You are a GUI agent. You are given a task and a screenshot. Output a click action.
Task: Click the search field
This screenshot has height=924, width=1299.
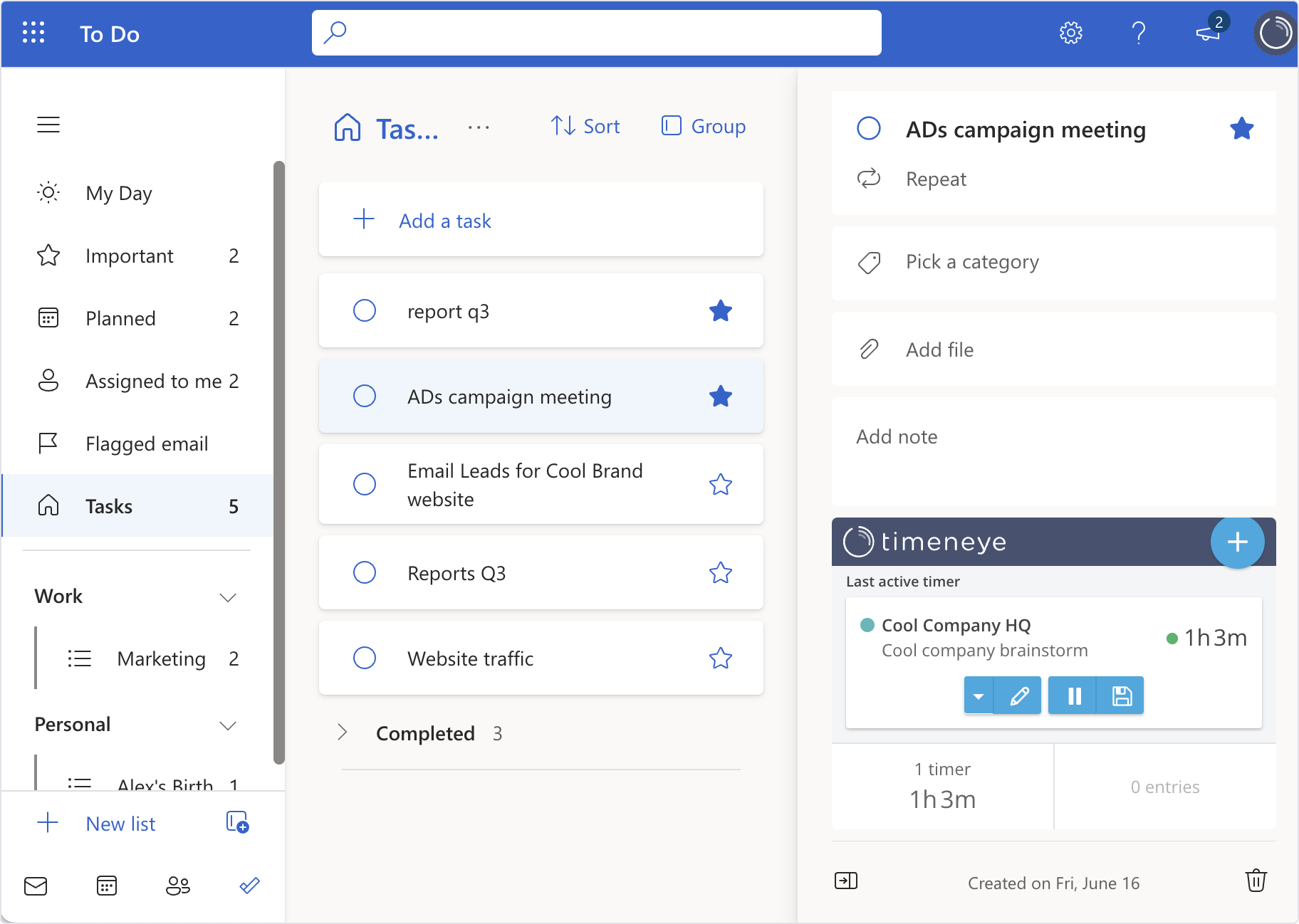(x=596, y=33)
